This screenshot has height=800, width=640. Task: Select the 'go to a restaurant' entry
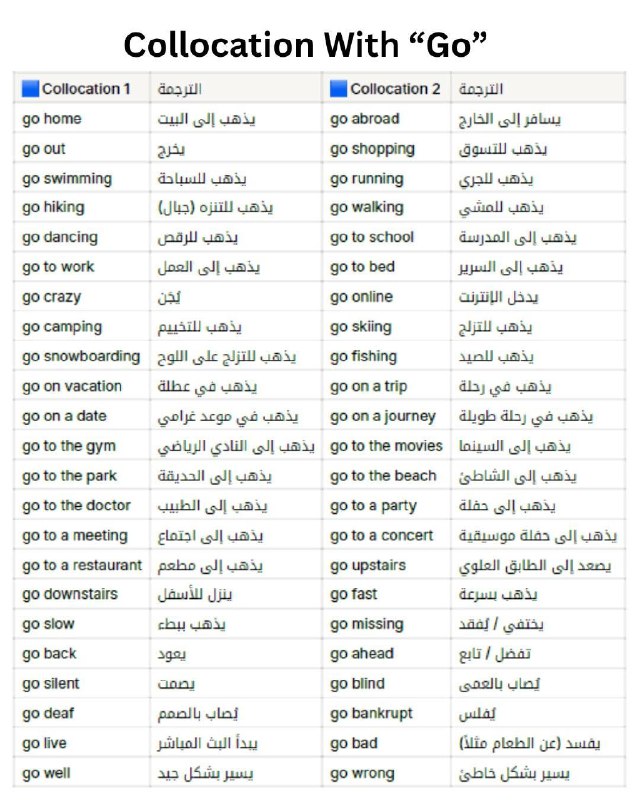[82, 565]
